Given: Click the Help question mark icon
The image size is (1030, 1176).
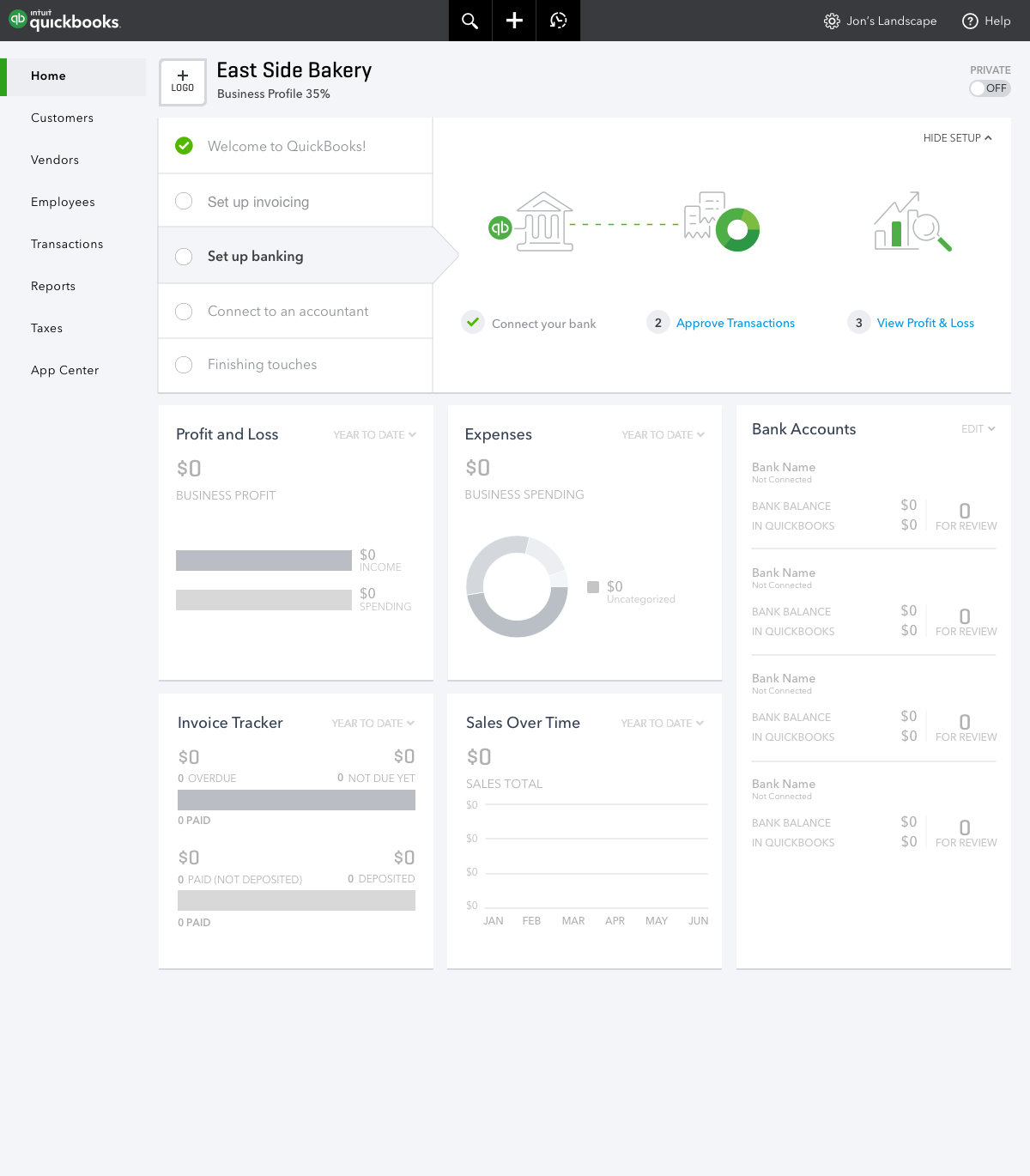Looking at the screenshot, I should coord(970,21).
